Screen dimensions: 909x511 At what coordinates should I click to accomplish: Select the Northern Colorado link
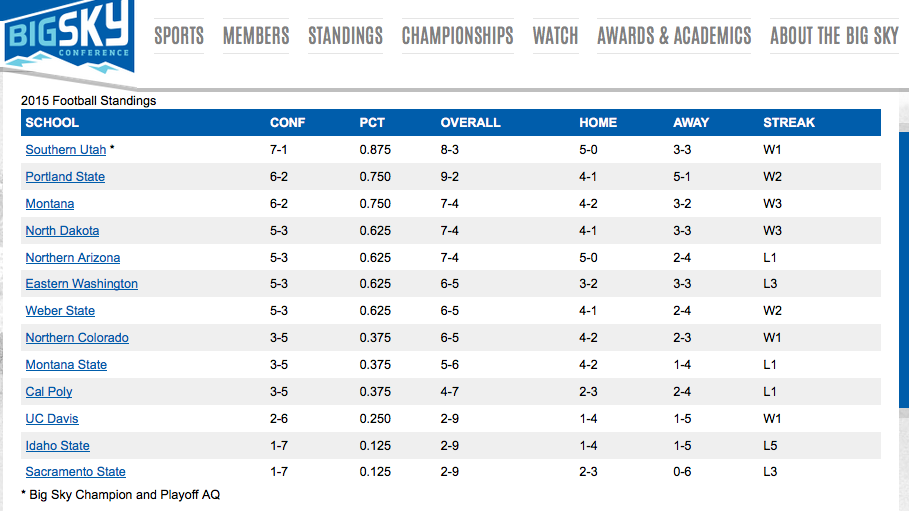pyautogui.click(x=77, y=338)
